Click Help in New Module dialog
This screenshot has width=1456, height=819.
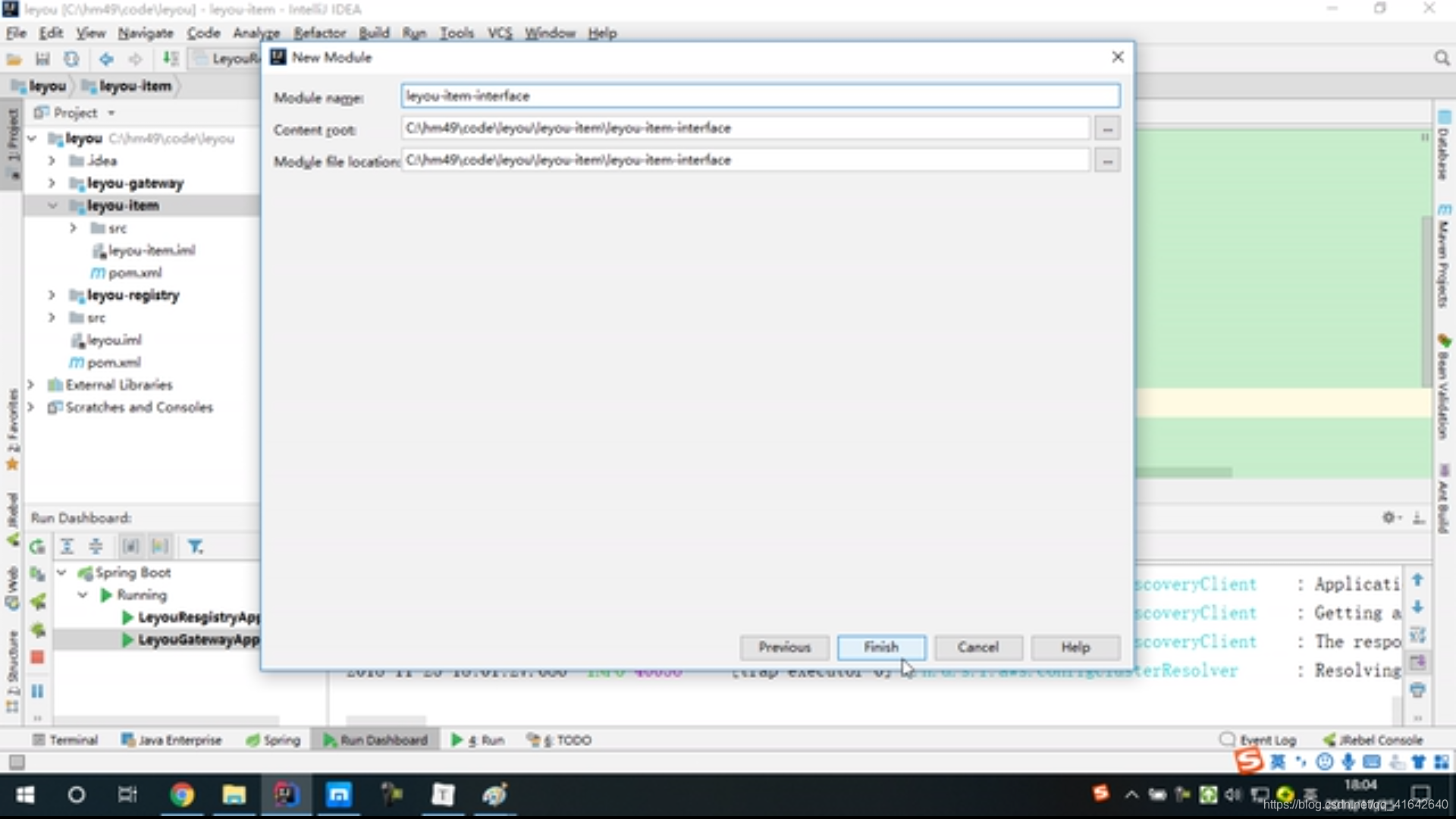(1075, 647)
